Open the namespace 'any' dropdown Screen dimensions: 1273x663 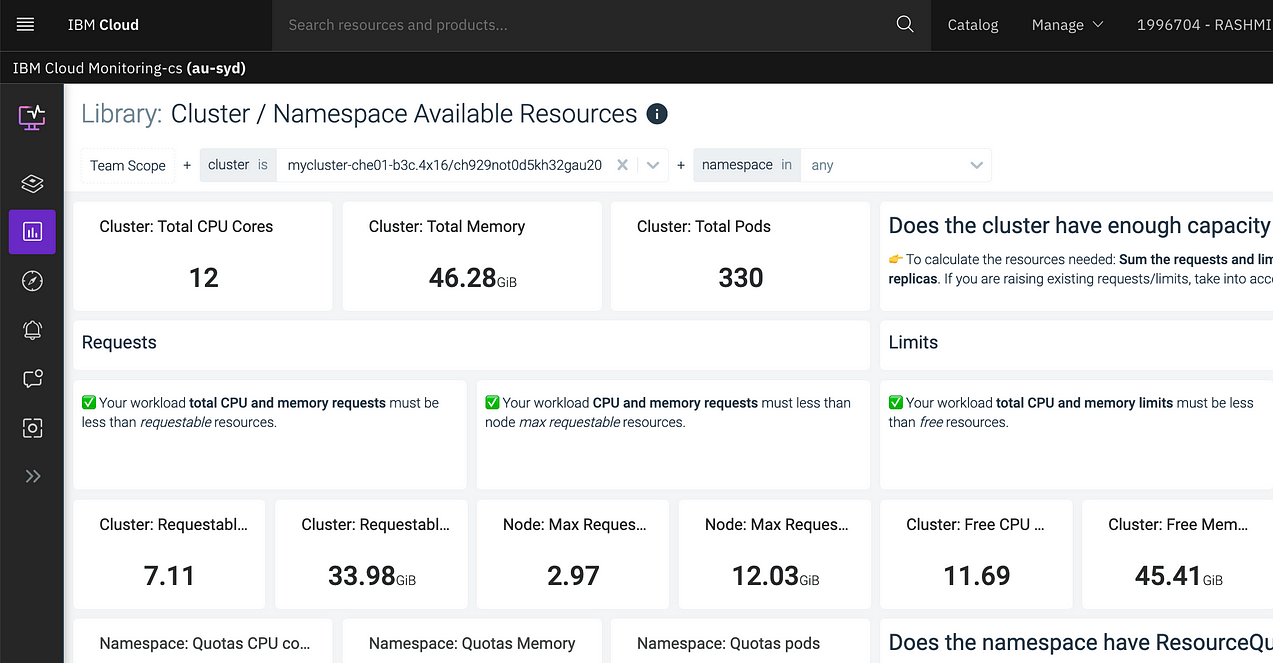click(896, 165)
